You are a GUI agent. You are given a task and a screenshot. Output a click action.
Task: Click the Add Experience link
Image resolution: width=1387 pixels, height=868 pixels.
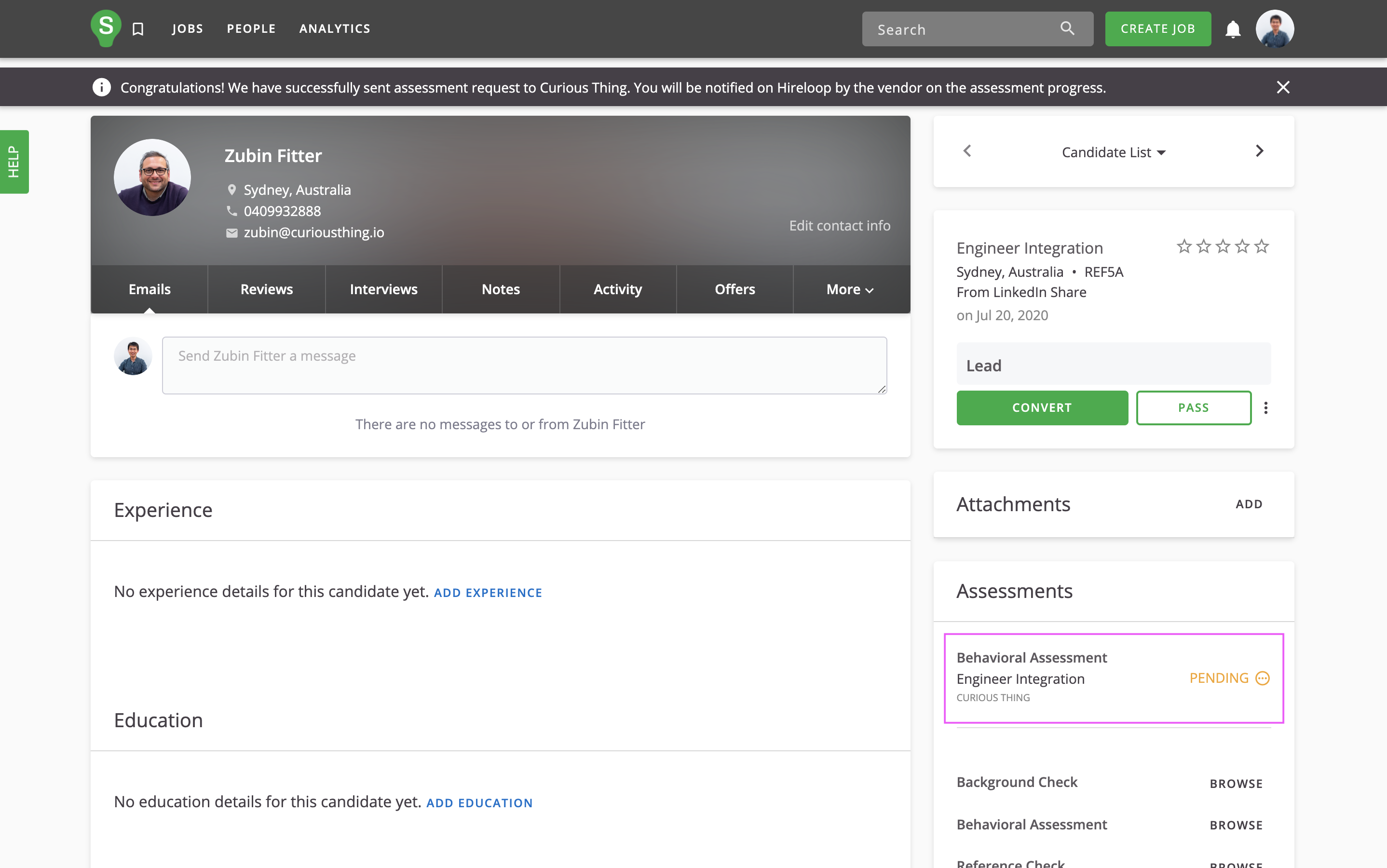pyautogui.click(x=488, y=593)
